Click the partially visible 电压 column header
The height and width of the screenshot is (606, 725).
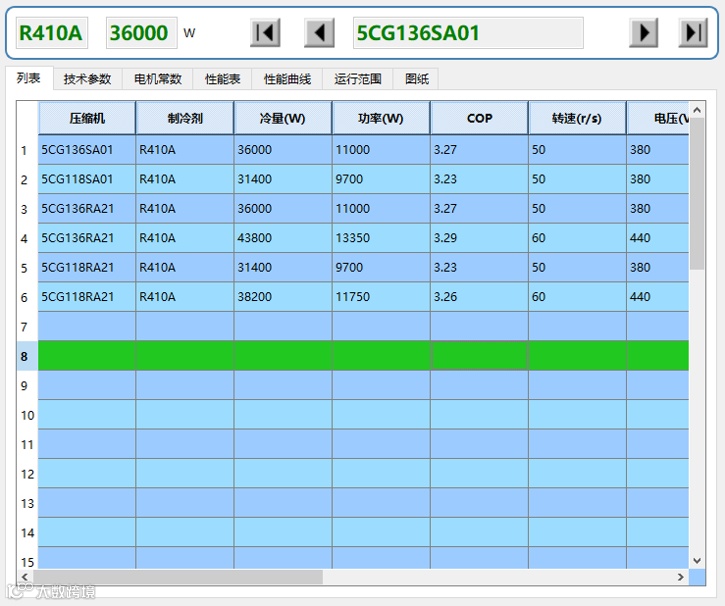click(658, 118)
